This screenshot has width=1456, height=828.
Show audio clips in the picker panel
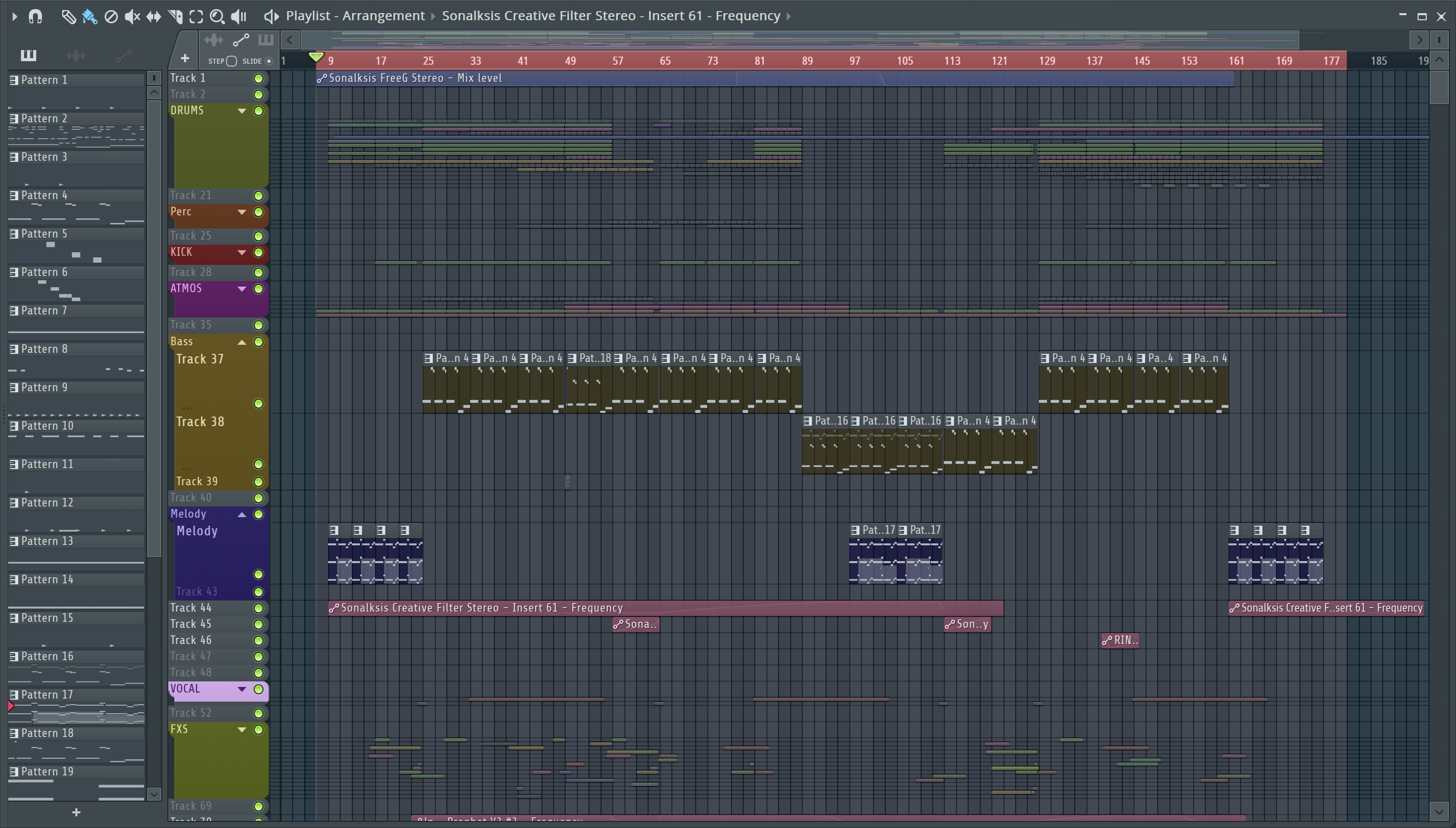76,55
